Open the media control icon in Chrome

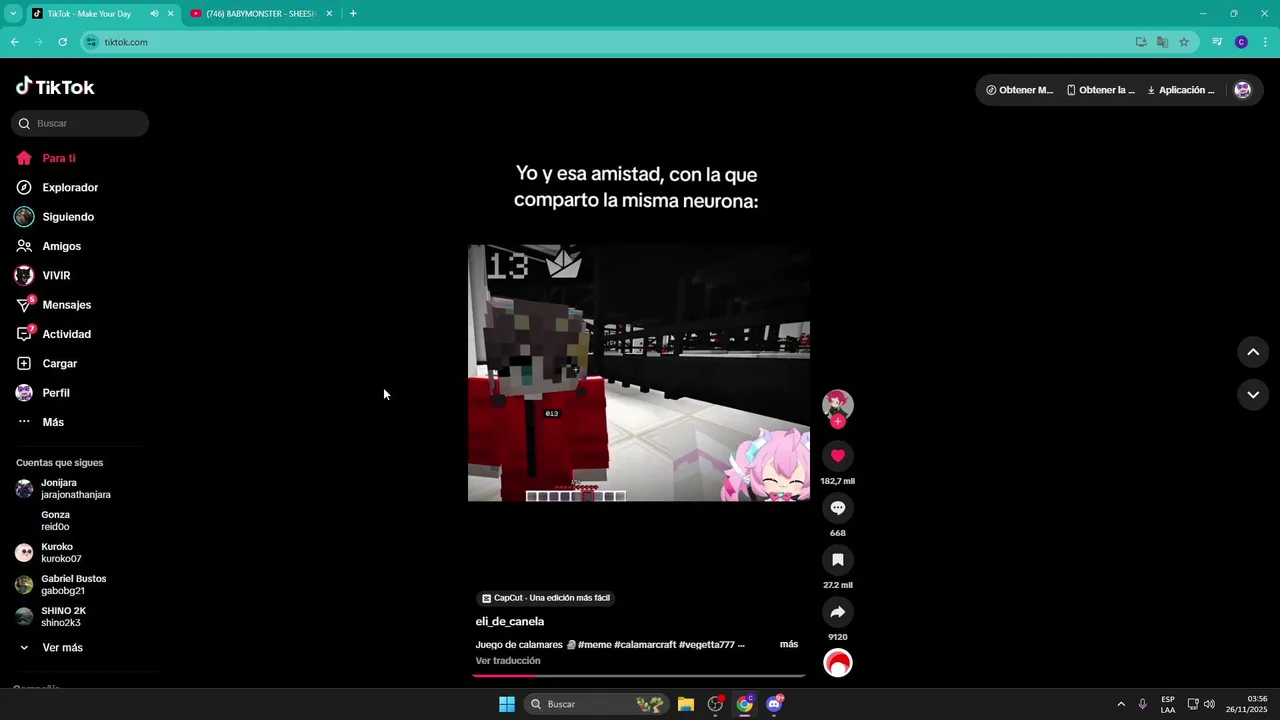tap(1217, 42)
